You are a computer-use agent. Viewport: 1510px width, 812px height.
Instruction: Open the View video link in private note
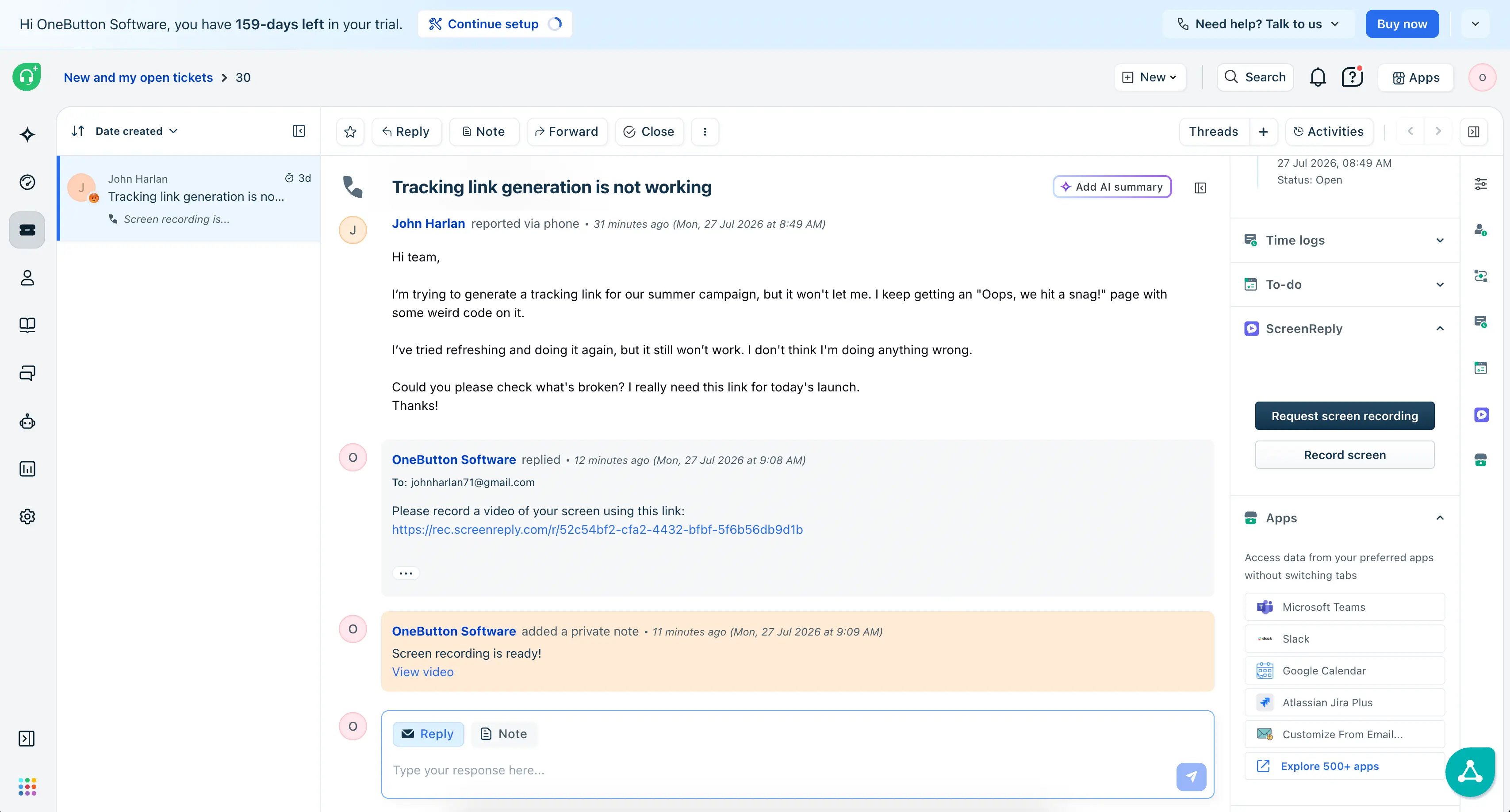pos(422,672)
